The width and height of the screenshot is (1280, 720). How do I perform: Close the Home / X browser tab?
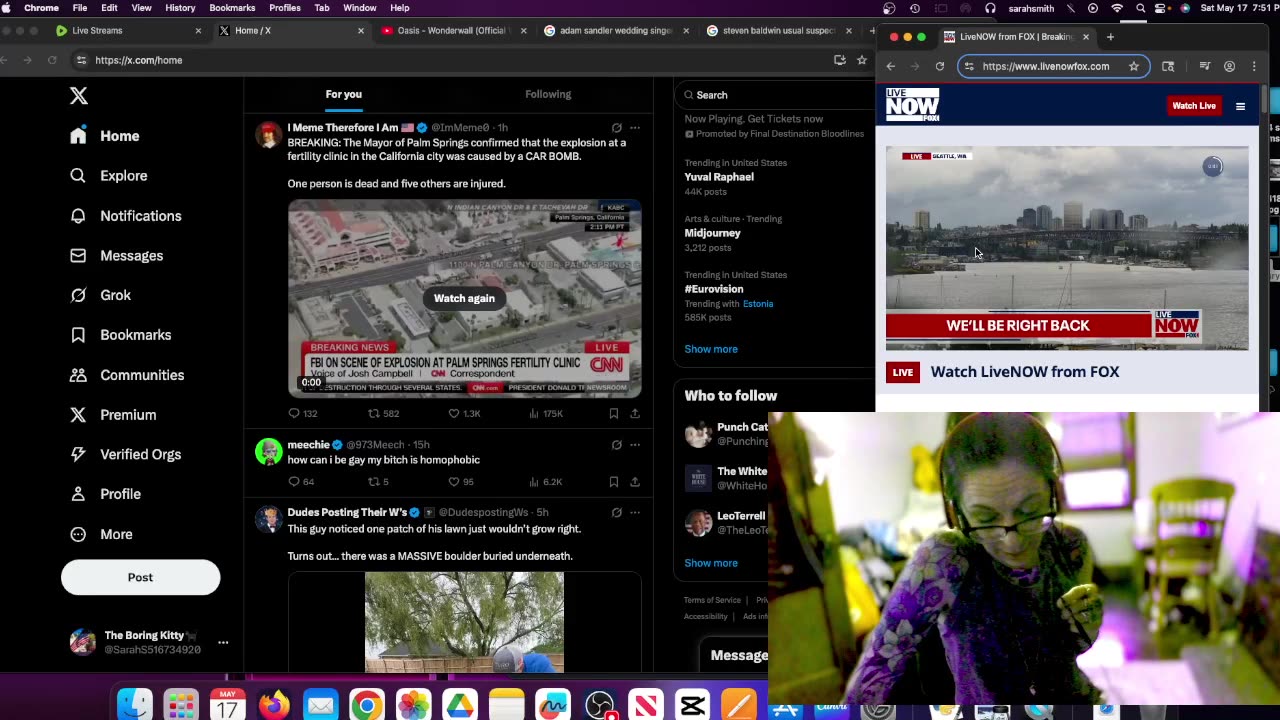tap(361, 31)
